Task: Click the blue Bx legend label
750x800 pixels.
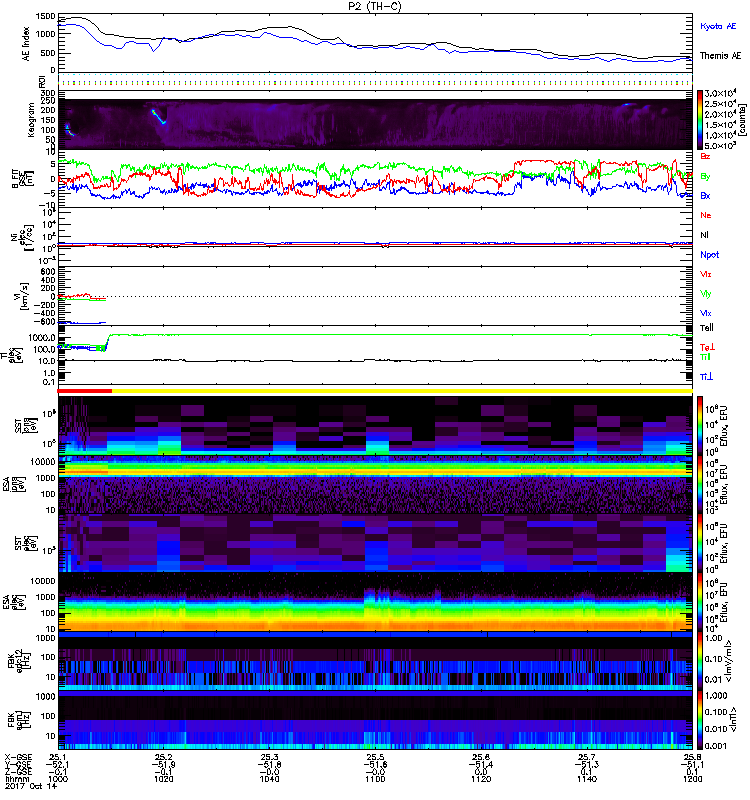Action: click(706, 195)
